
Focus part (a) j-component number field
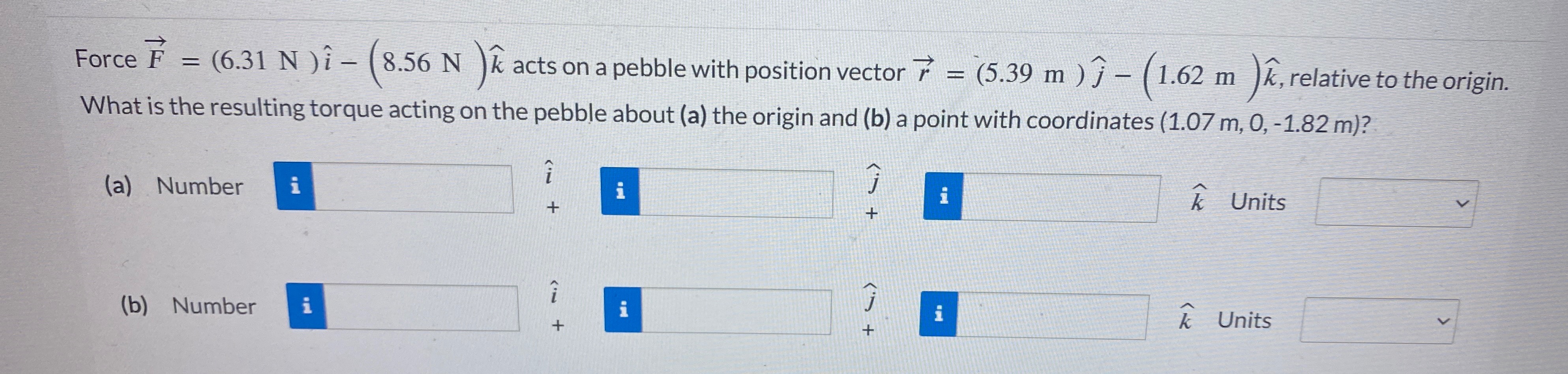tap(736, 194)
